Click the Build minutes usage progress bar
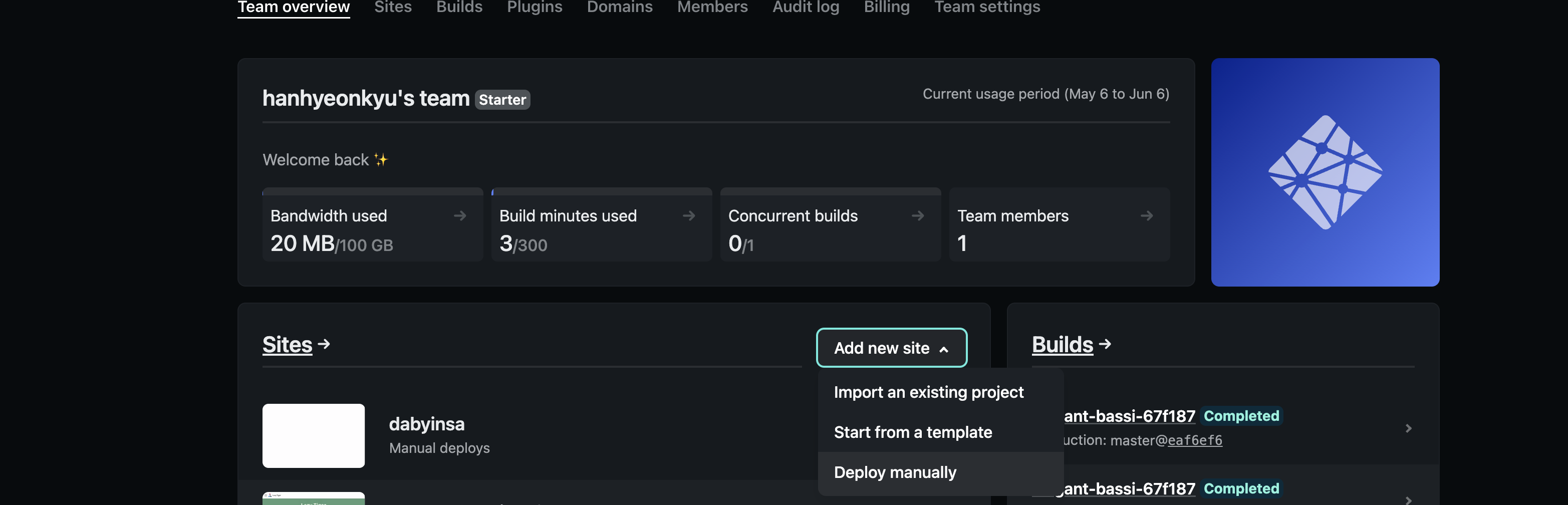 click(x=601, y=192)
